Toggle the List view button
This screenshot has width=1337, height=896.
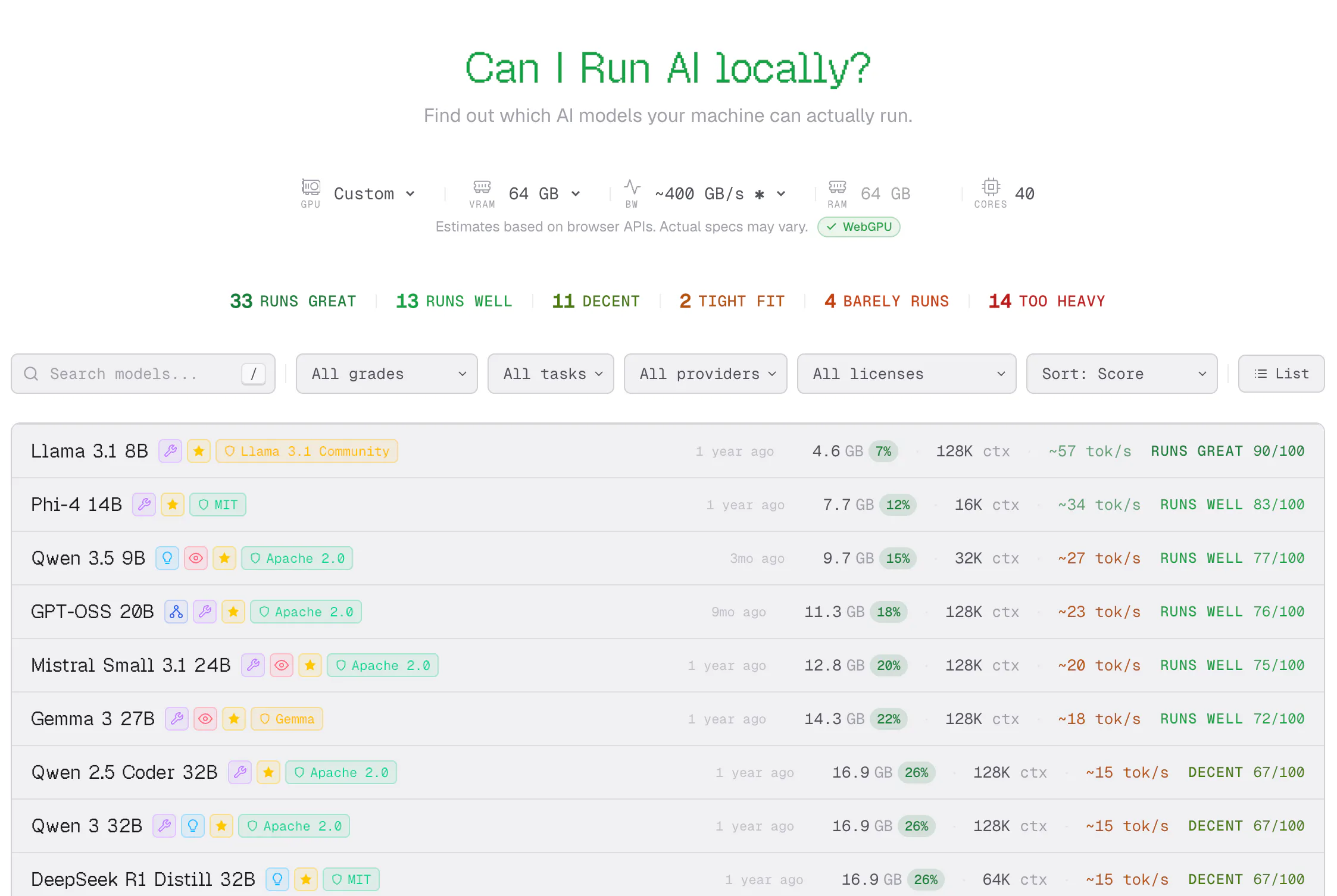tap(1281, 374)
